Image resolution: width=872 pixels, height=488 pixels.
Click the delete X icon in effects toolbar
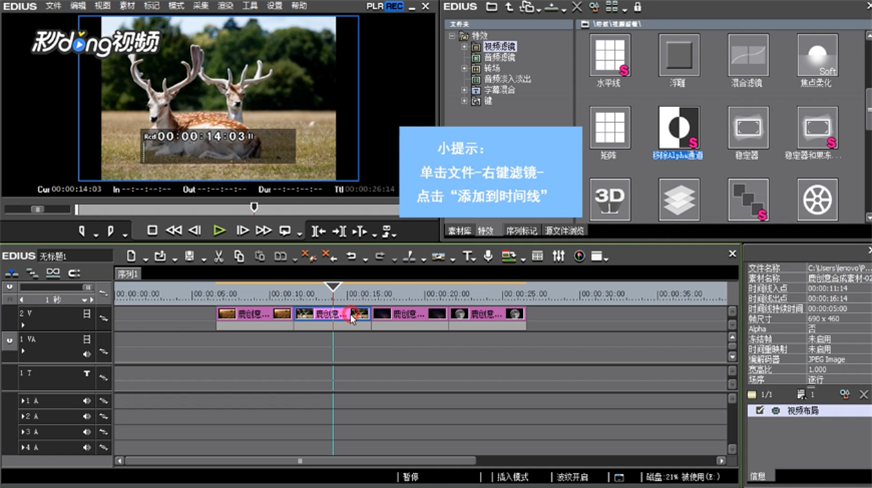click(x=577, y=7)
